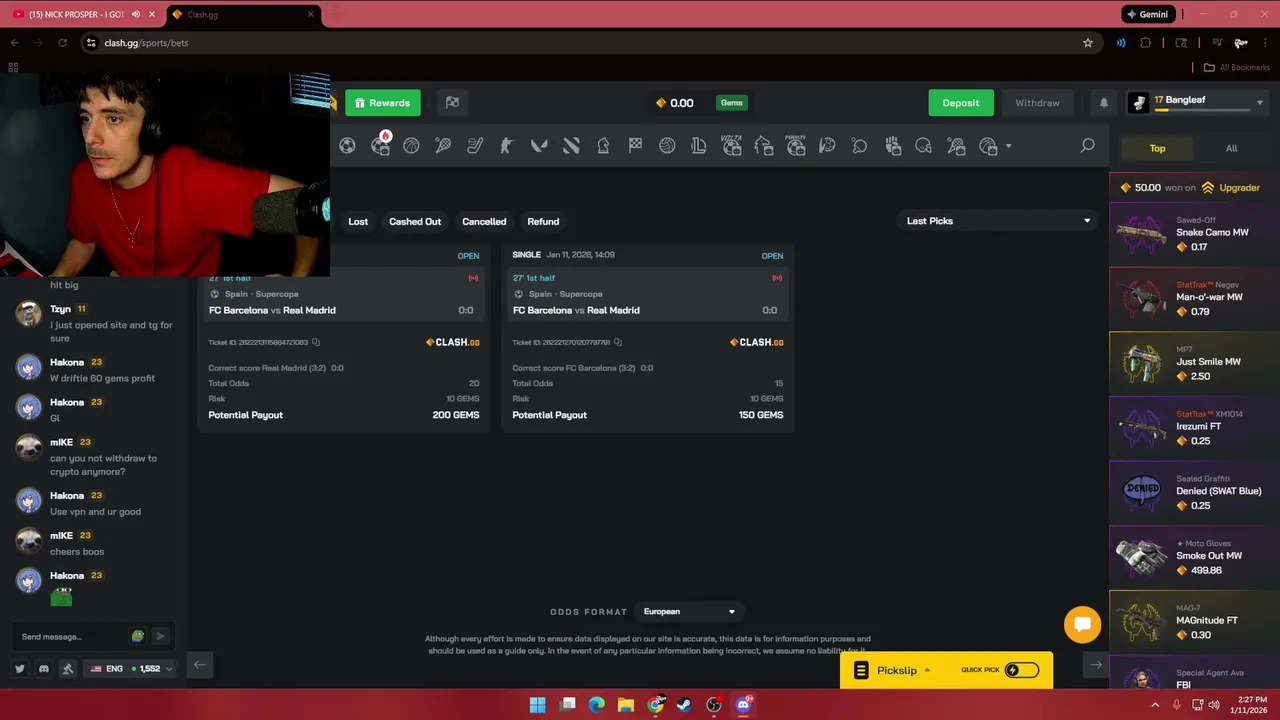Focus the Send message input field
The height and width of the screenshot is (720, 1280).
click(x=72, y=636)
